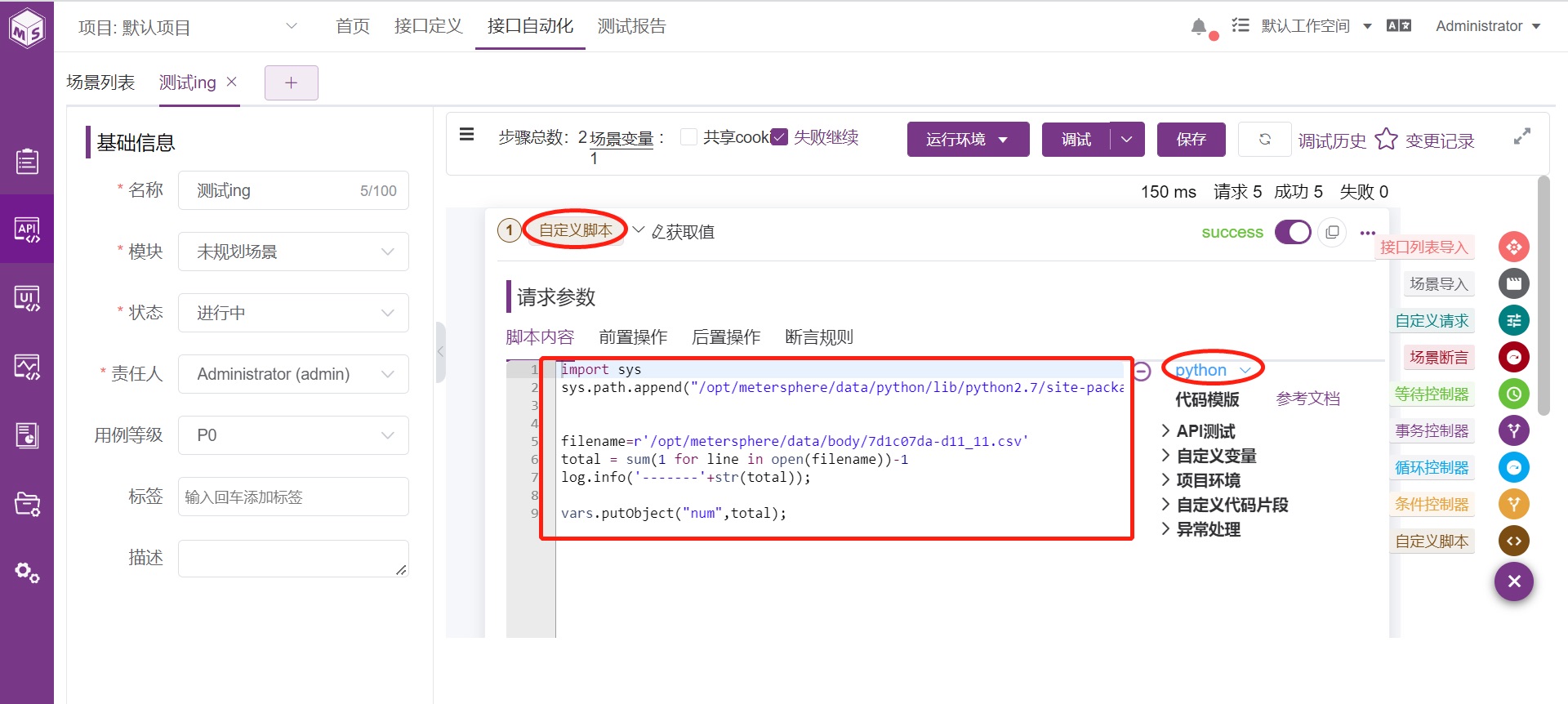Switch to the 断言规则 tab

819,337
